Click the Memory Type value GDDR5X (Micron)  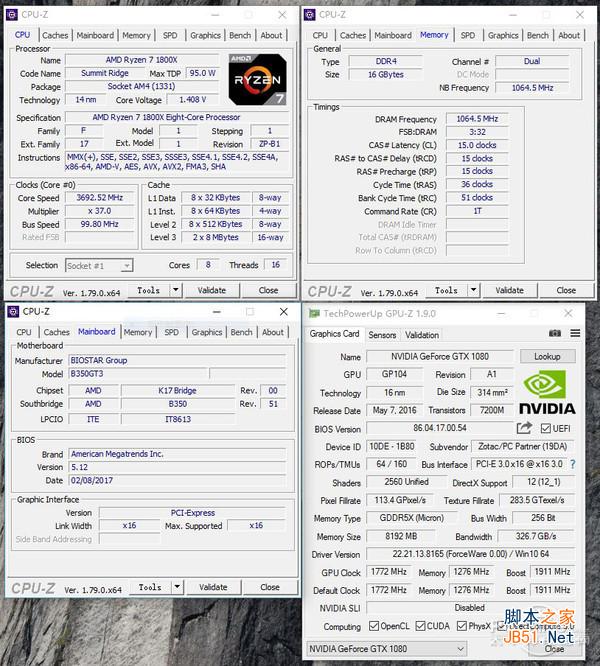(x=411, y=518)
